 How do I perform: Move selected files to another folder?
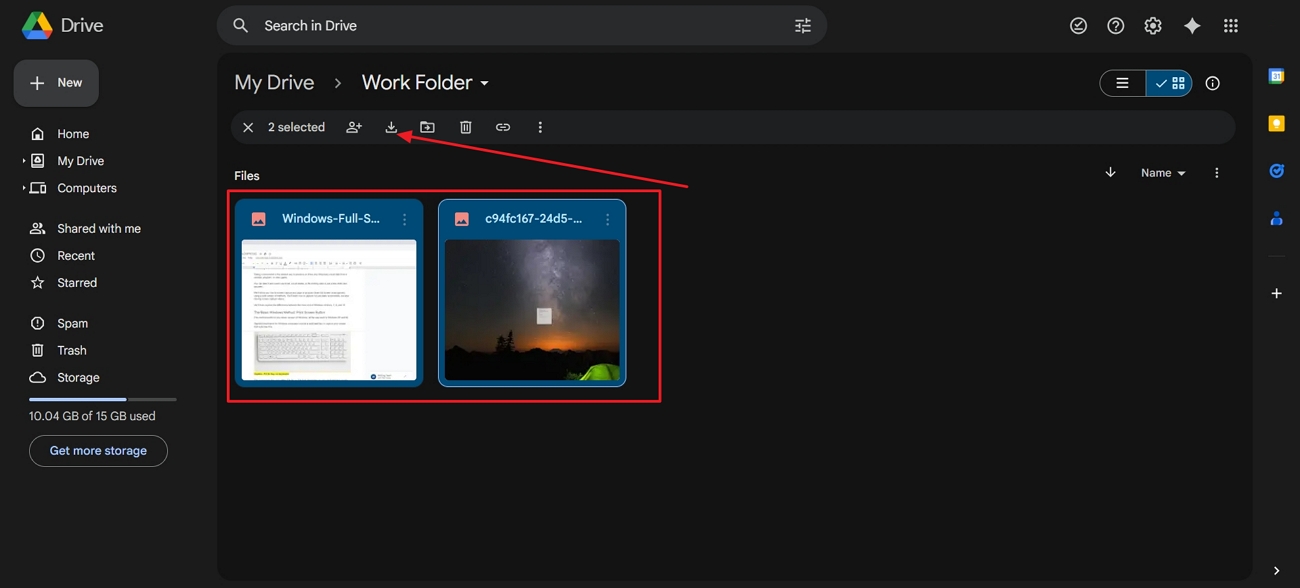[427, 127]
